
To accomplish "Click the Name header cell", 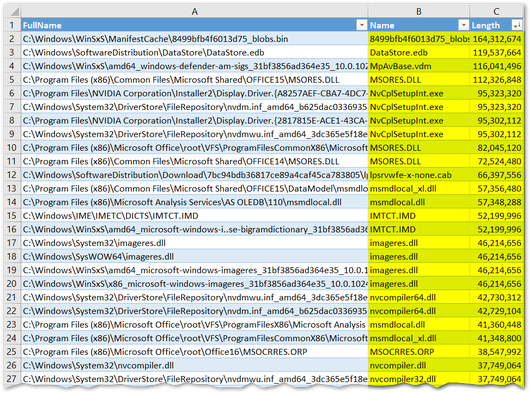I will point(419,25).
